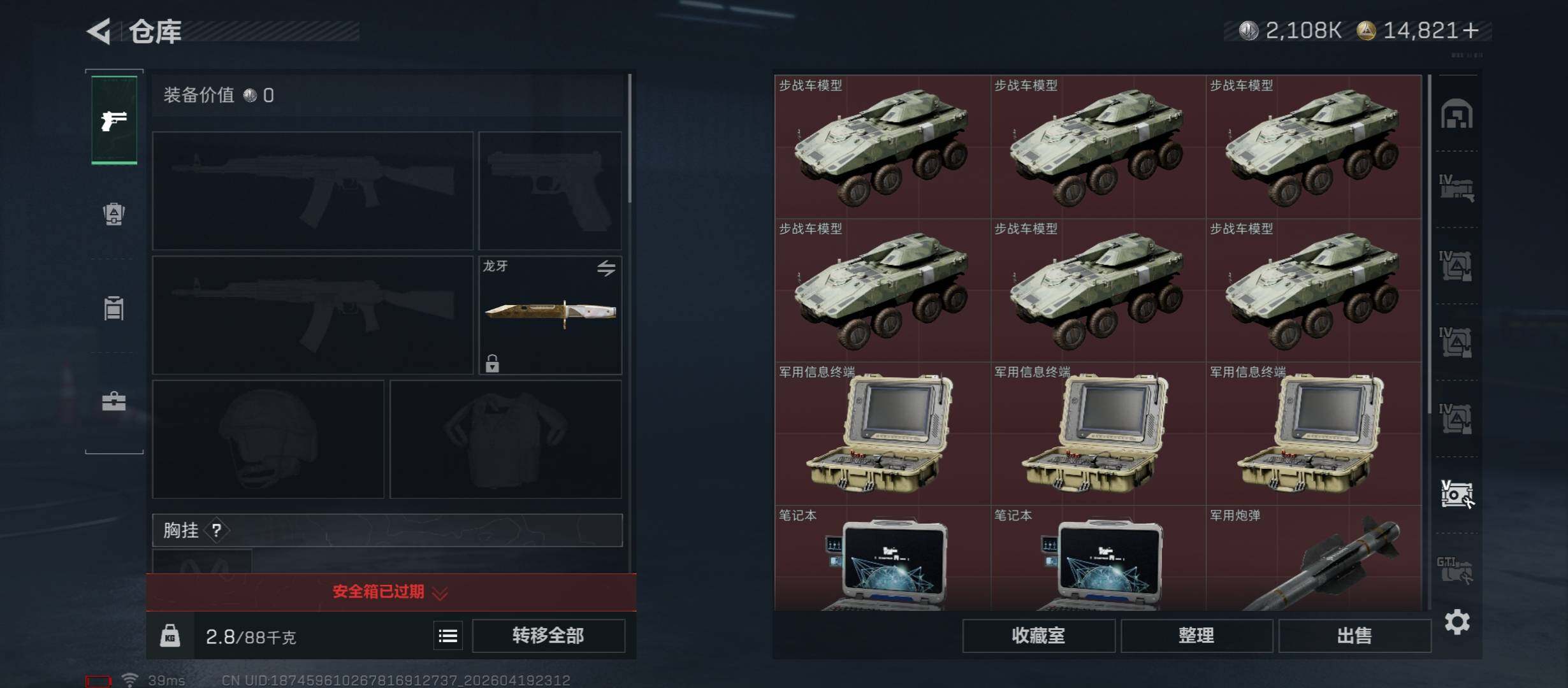Click the lock icon under 龙牙 knife
1568x688 pixels.
(x=492, y=363)
